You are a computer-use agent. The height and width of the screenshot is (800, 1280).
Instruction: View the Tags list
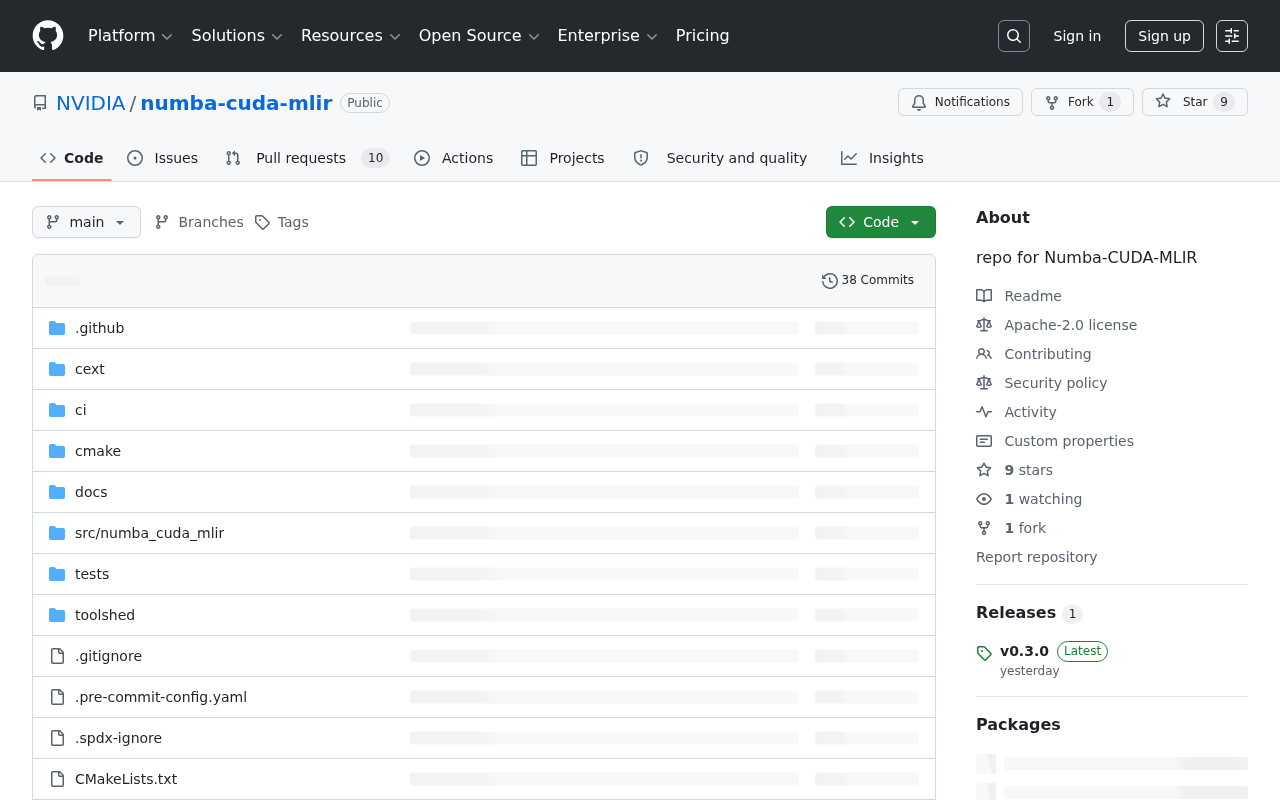281,222
